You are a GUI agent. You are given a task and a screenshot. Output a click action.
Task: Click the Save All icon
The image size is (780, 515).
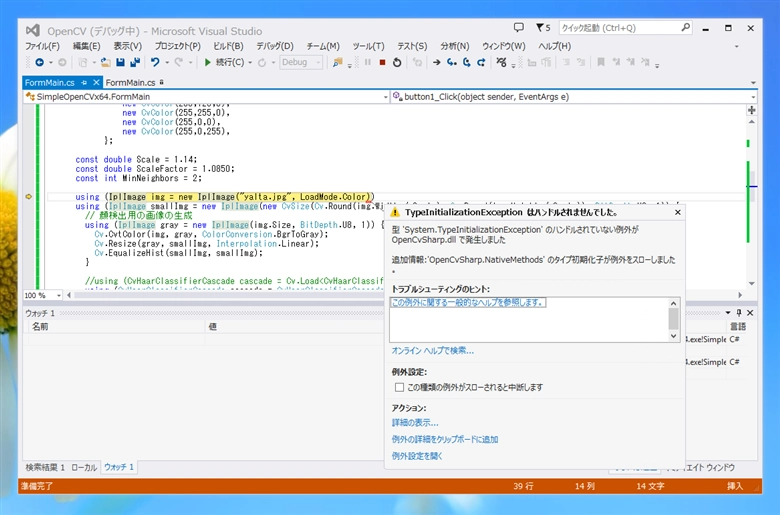tap(135, 62)
